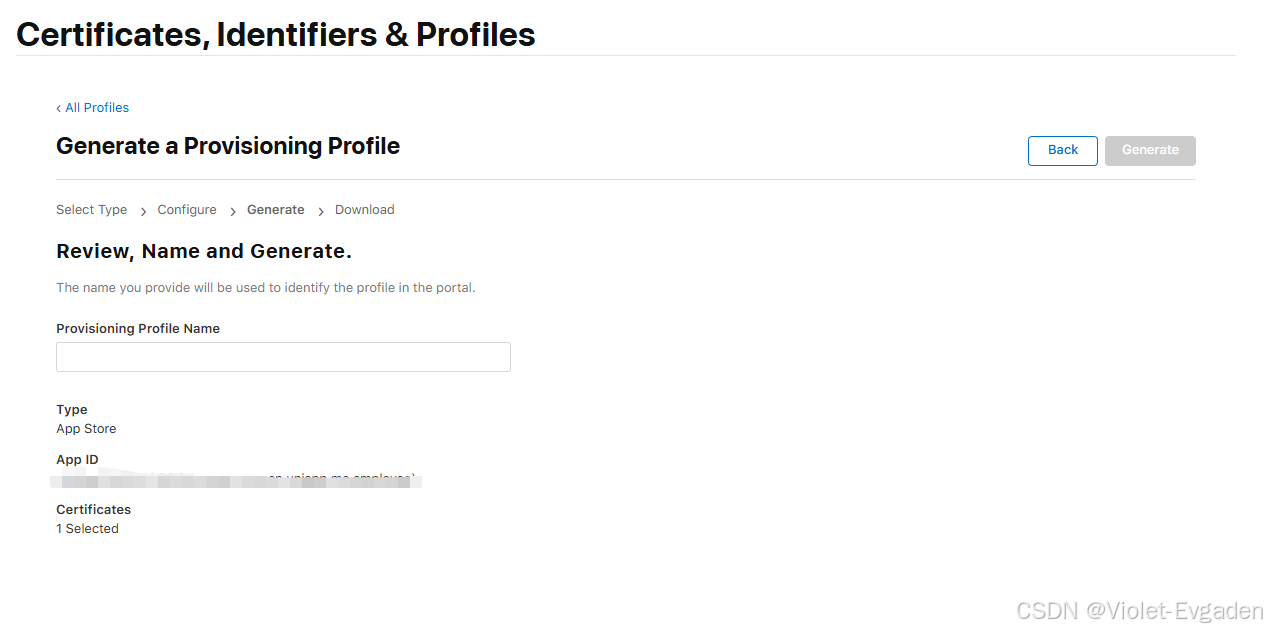Click the grey Generate button
Viewport: 1267px width, 632px height.
click(1150, 150)
